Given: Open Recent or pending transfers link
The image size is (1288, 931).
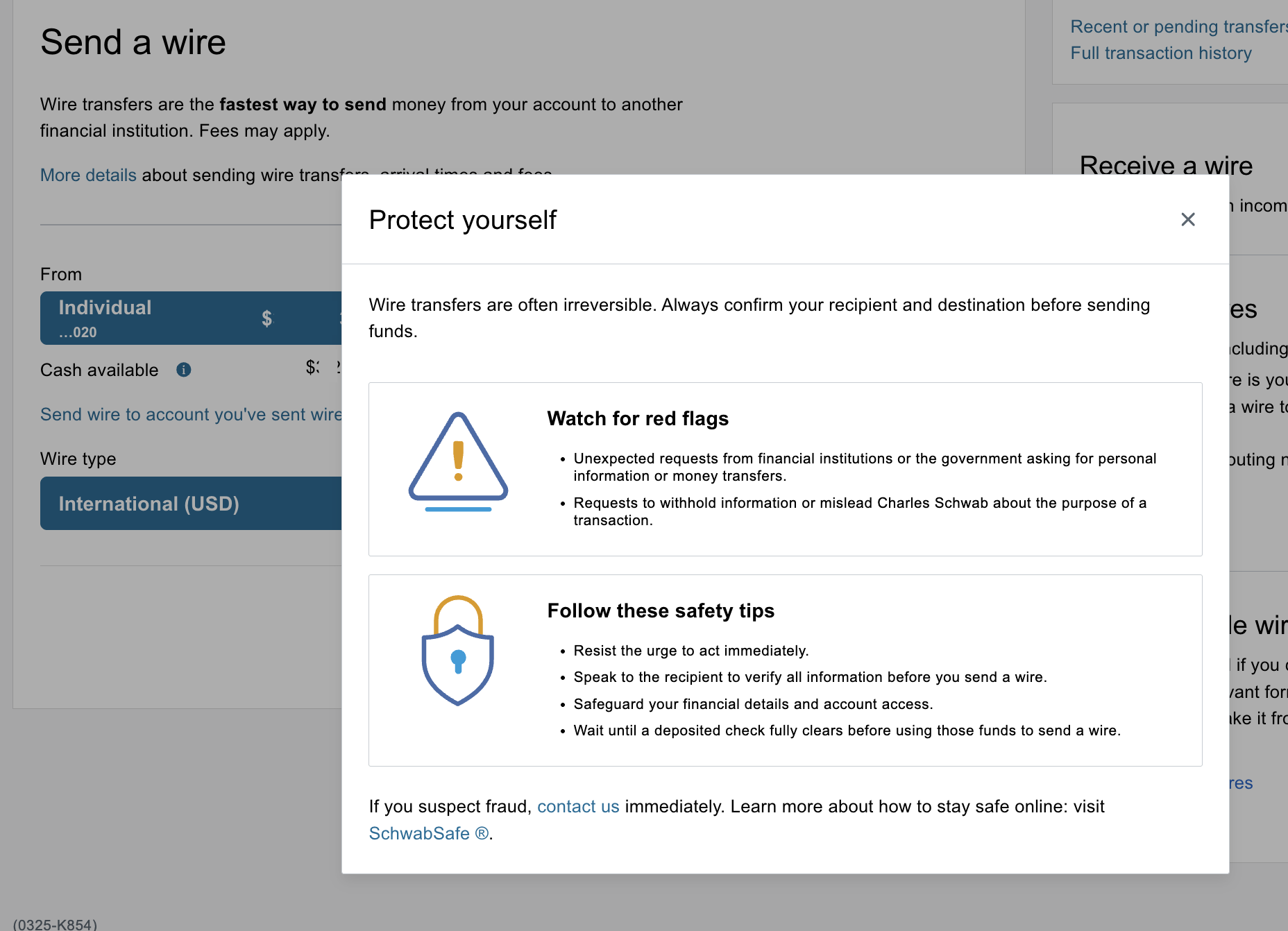Looking at the screenshot, I should (1178, 26).
